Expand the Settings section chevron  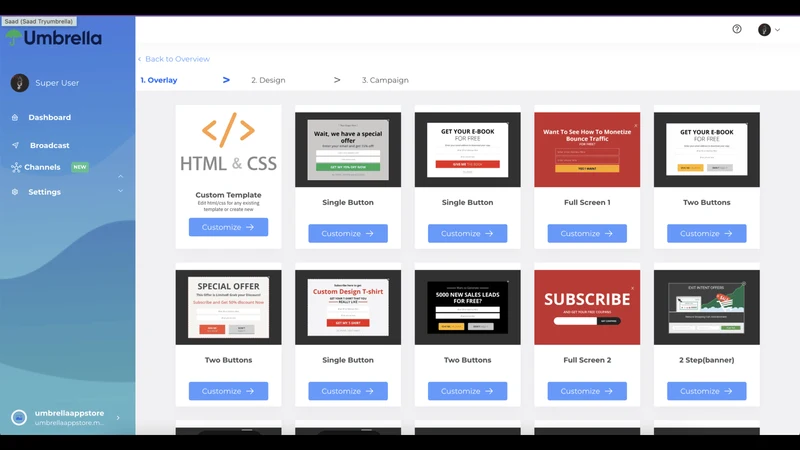120,191
